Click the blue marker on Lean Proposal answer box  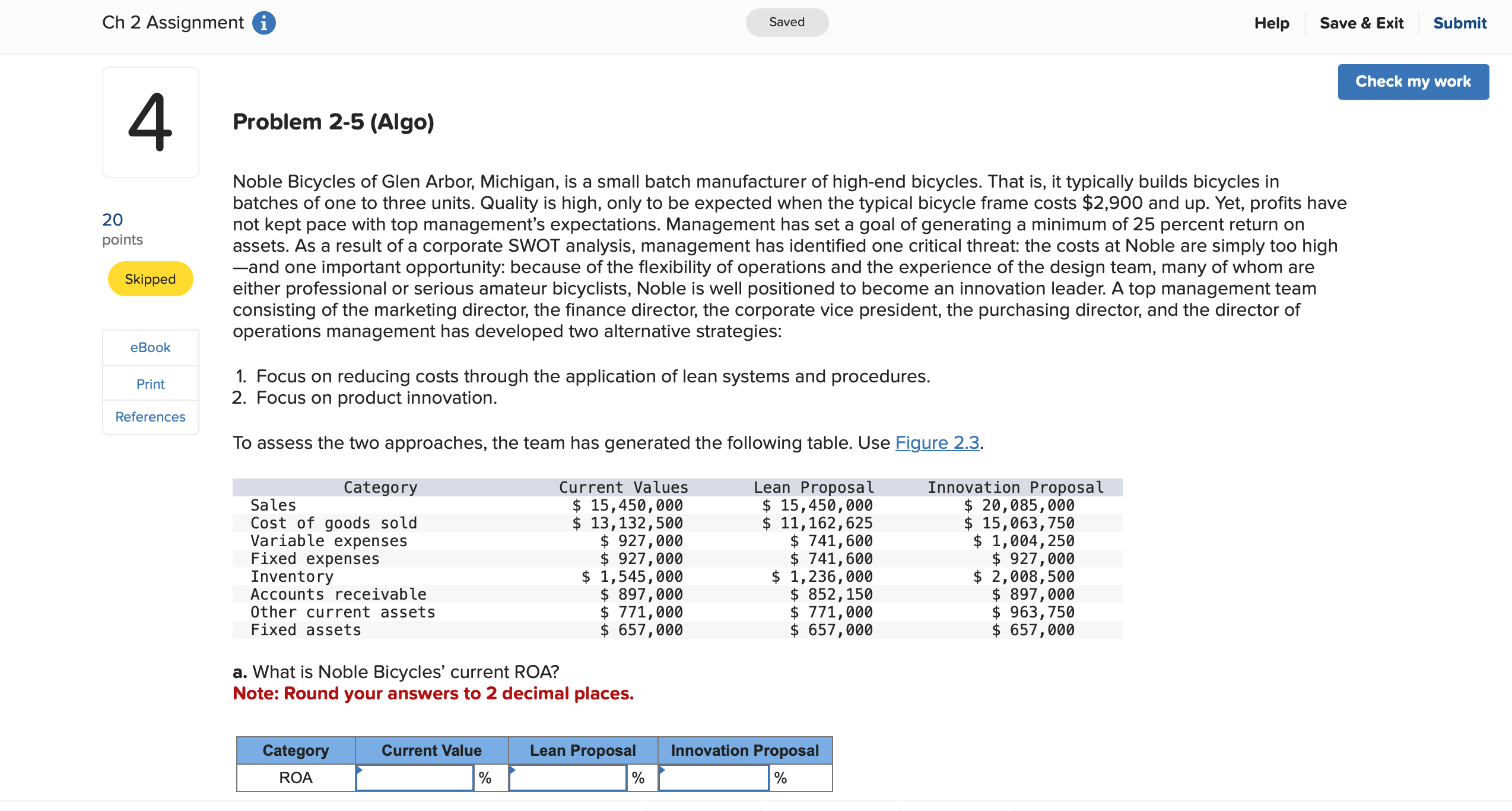coord(513,769)
